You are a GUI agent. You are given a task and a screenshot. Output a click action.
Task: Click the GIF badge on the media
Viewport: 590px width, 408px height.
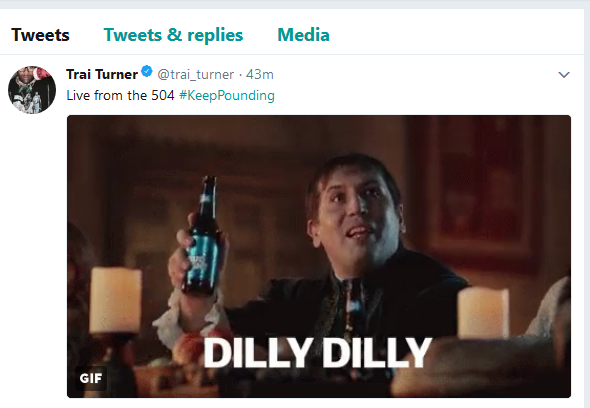91,378
